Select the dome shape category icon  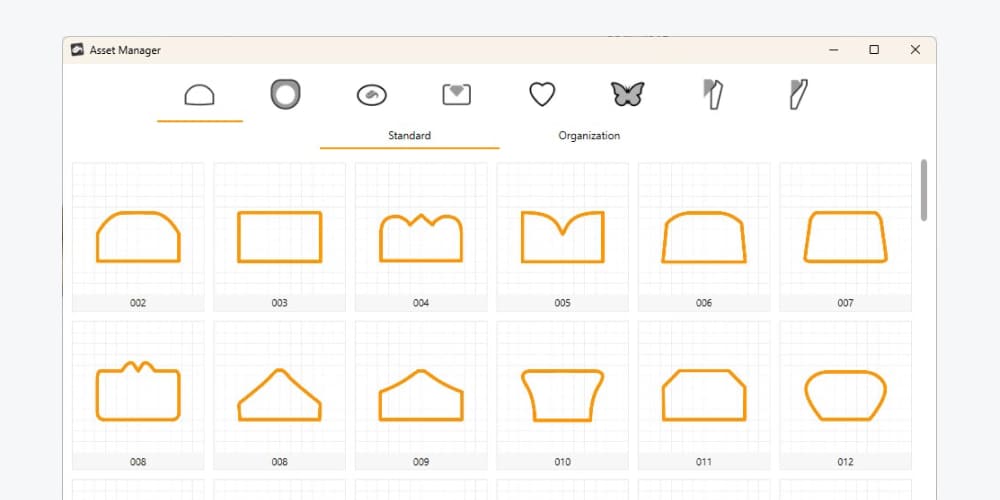pos(200,95)
